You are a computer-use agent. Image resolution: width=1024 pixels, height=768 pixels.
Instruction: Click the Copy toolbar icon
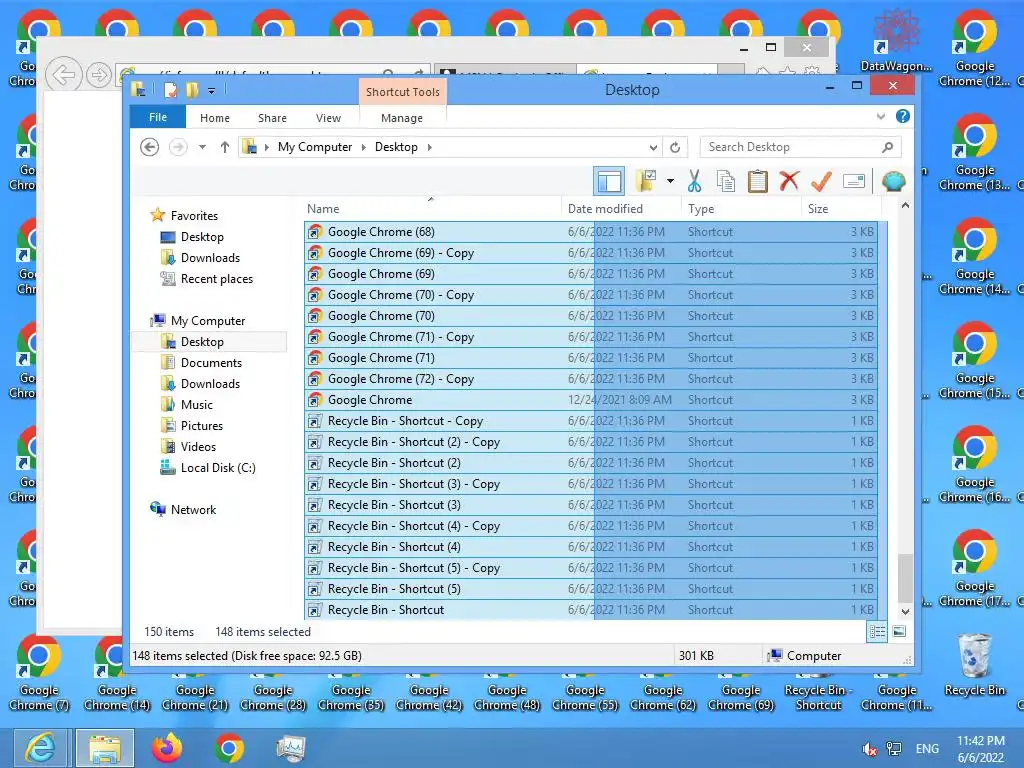pyautogui.click(x=726, y=181)
